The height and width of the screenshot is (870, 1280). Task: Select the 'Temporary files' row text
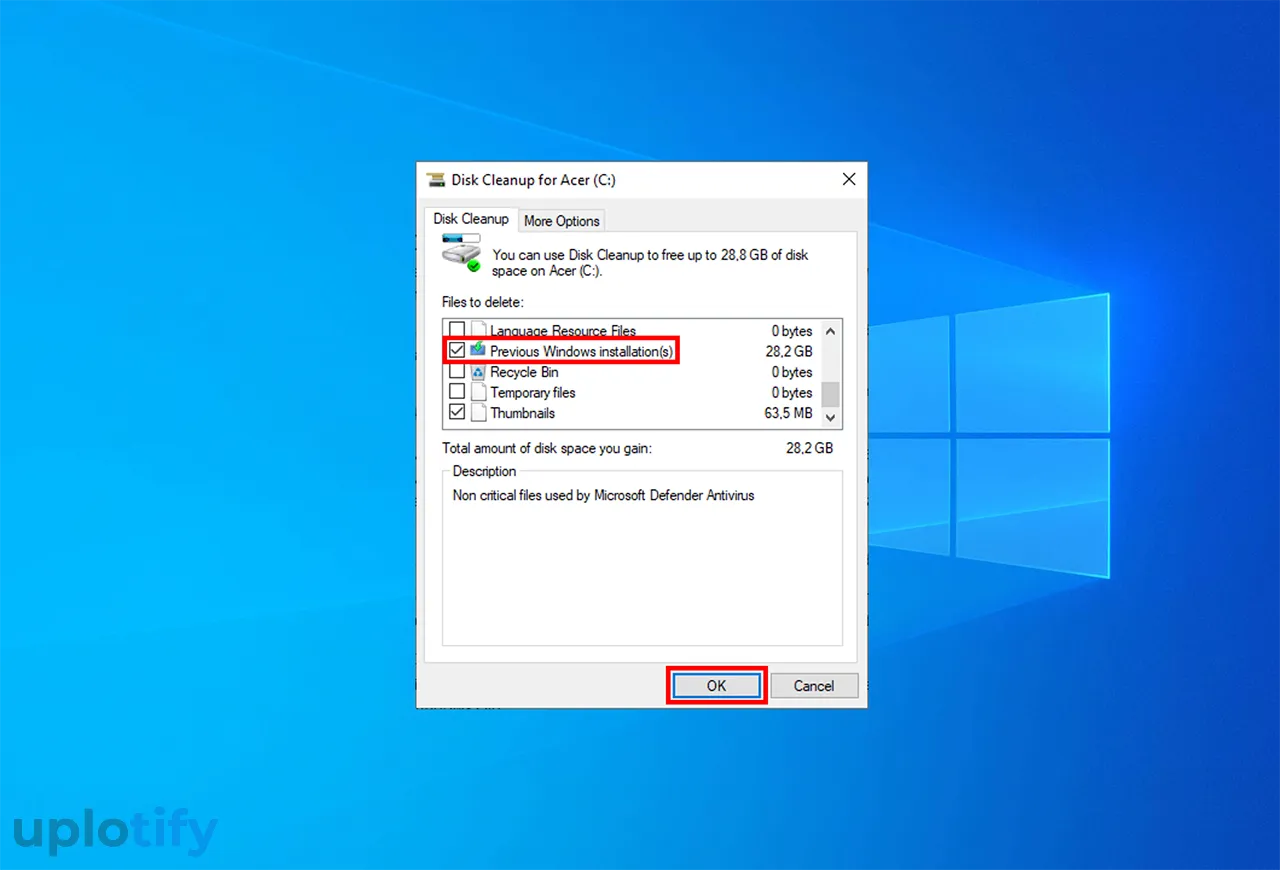pos(533,393)
